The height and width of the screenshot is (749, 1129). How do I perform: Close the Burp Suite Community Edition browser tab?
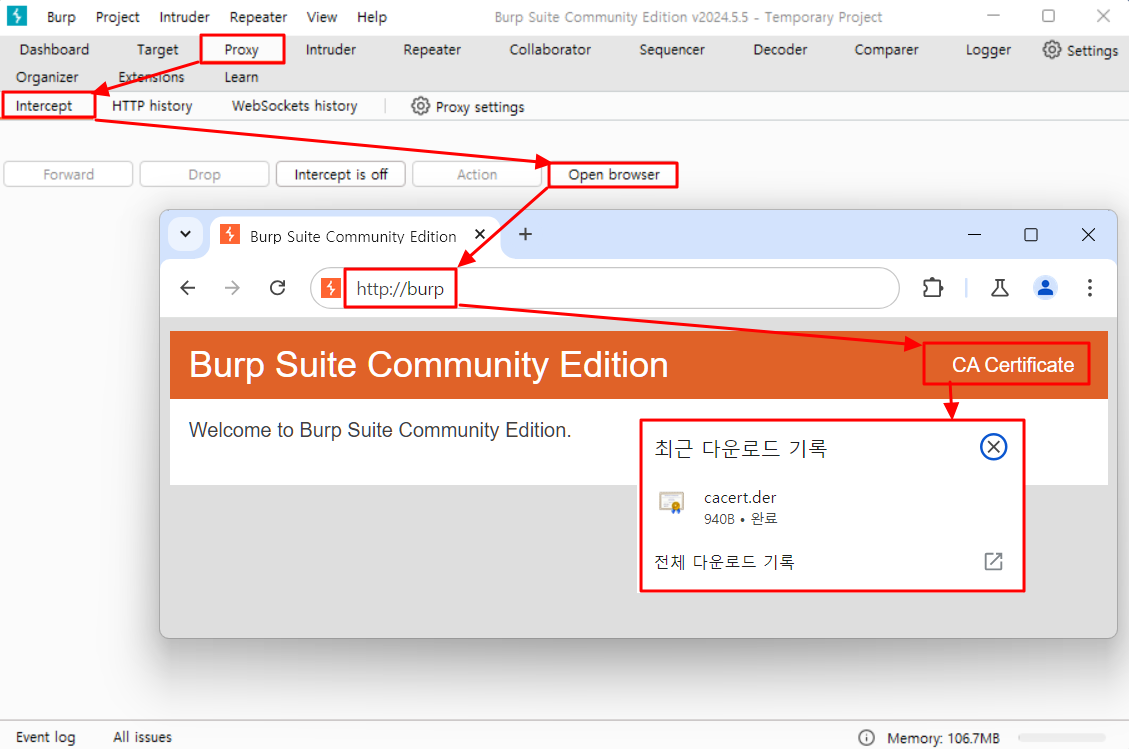(x=480, y=235)
